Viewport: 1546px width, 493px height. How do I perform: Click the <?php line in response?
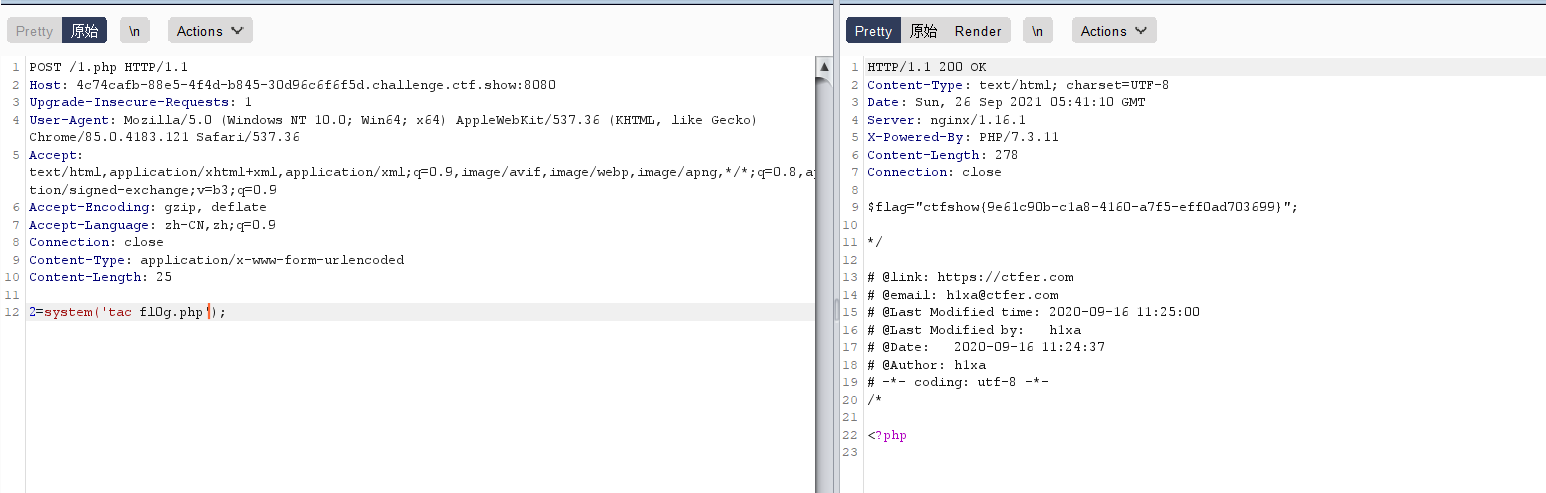coord(887,435)
